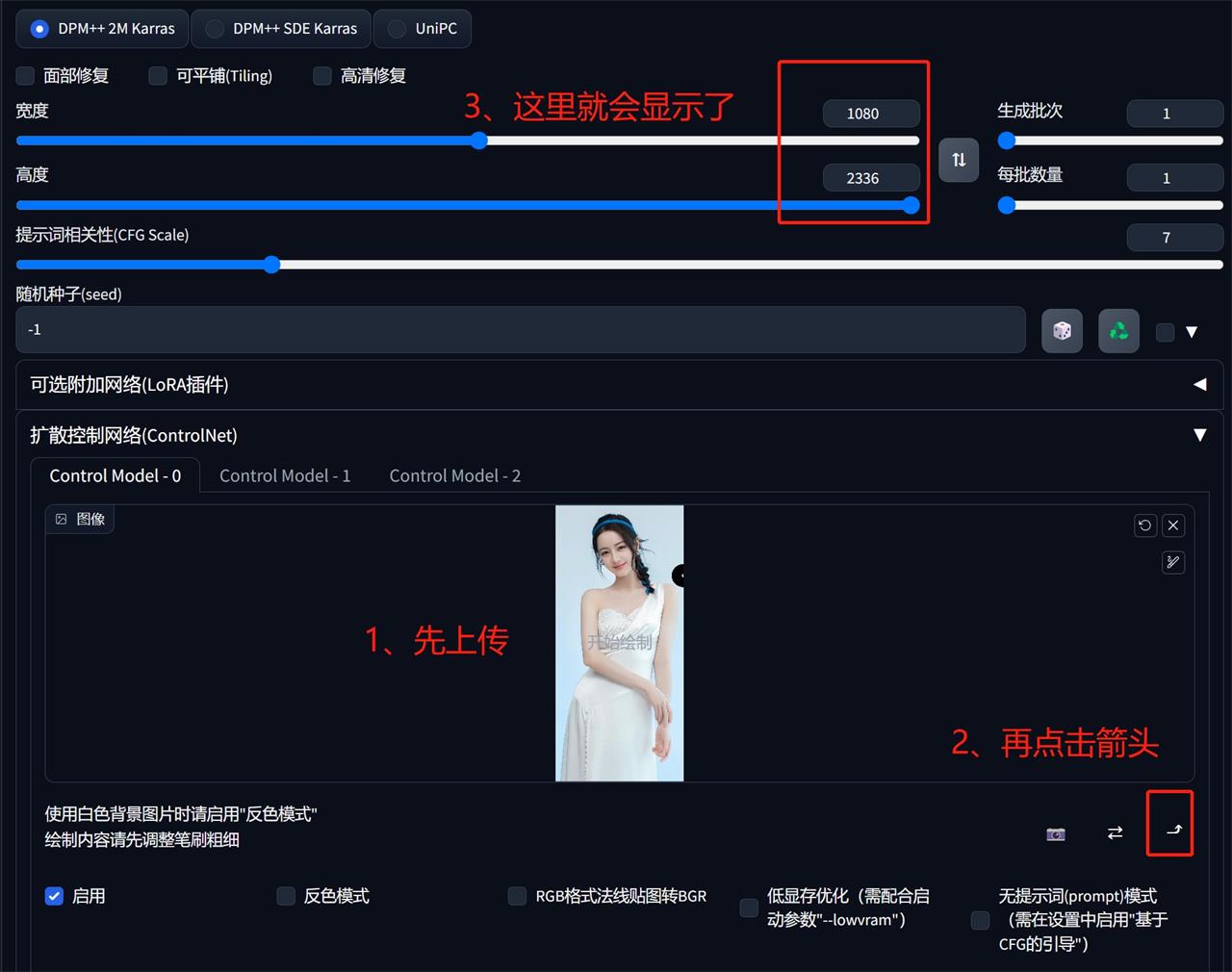Image resolution: width=1232 pixels, height=972 pixels.
Task: Mirror webcam with the double arrows icon
Action: point(1115,832)
